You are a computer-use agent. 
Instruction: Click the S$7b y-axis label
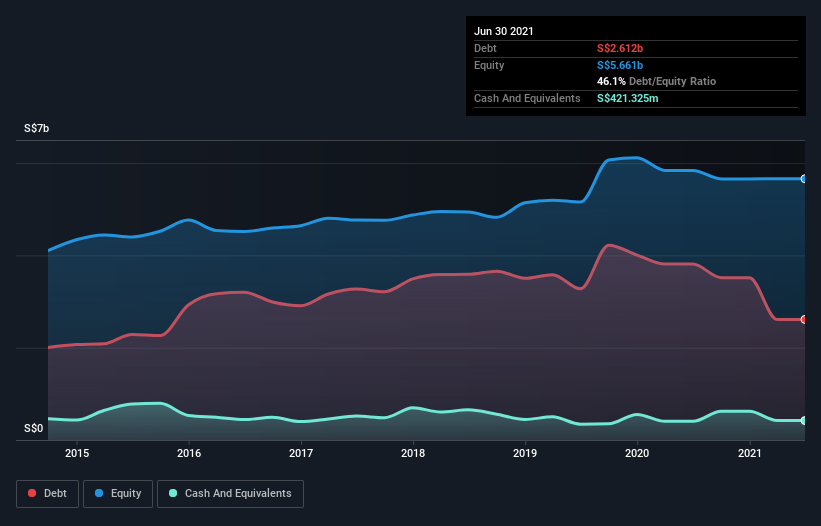pos(37,129)
